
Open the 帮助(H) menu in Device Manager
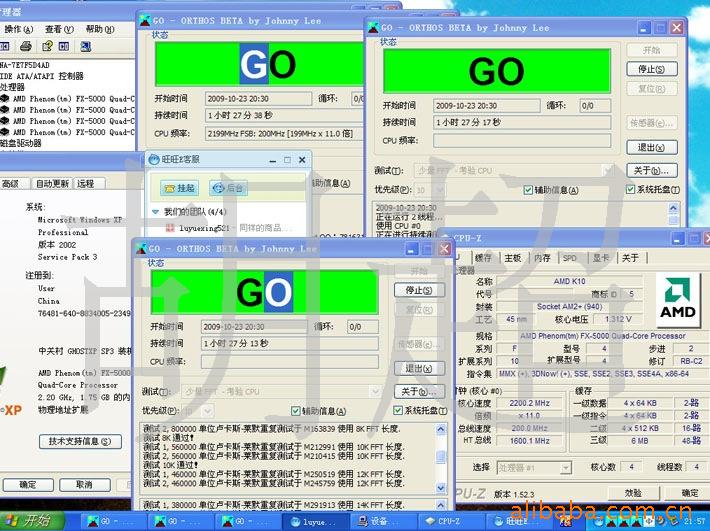[100, 29]
